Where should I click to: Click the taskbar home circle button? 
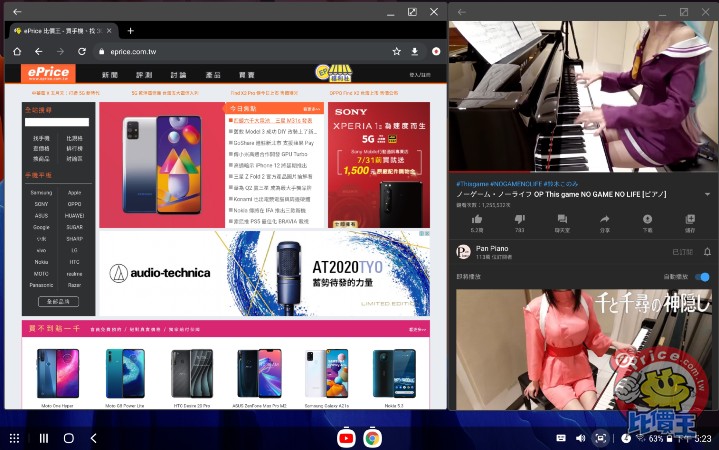pyautogui.click(x=69, y=438)
